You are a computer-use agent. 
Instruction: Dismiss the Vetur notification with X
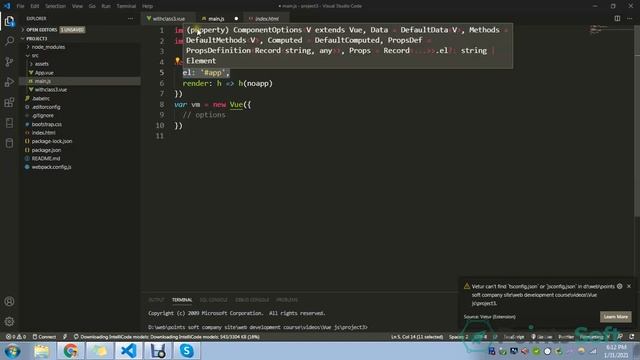tap(629, 286)
